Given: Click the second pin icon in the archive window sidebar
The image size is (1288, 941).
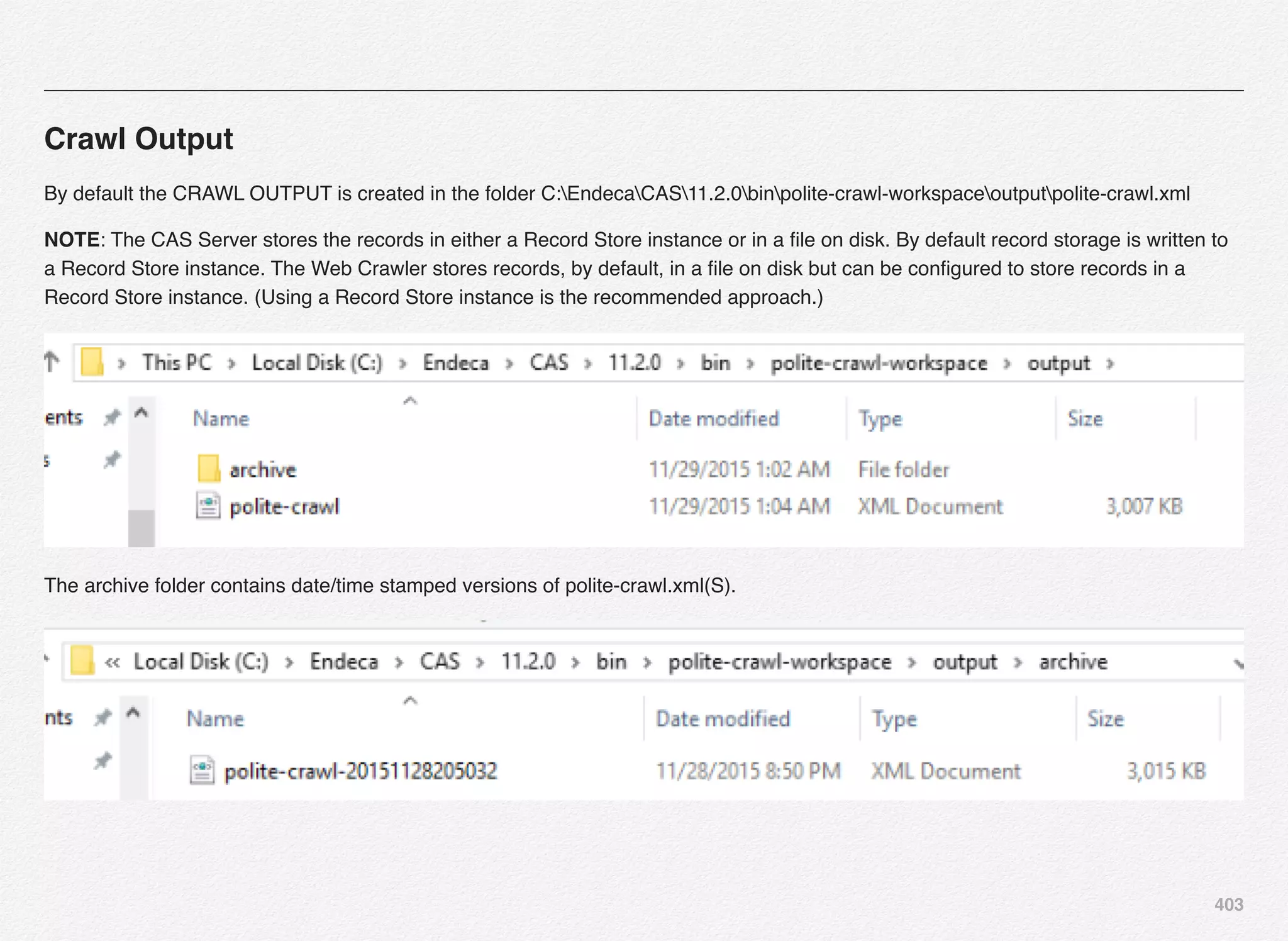Looking at the screenshot, I should tap(103, 761).
